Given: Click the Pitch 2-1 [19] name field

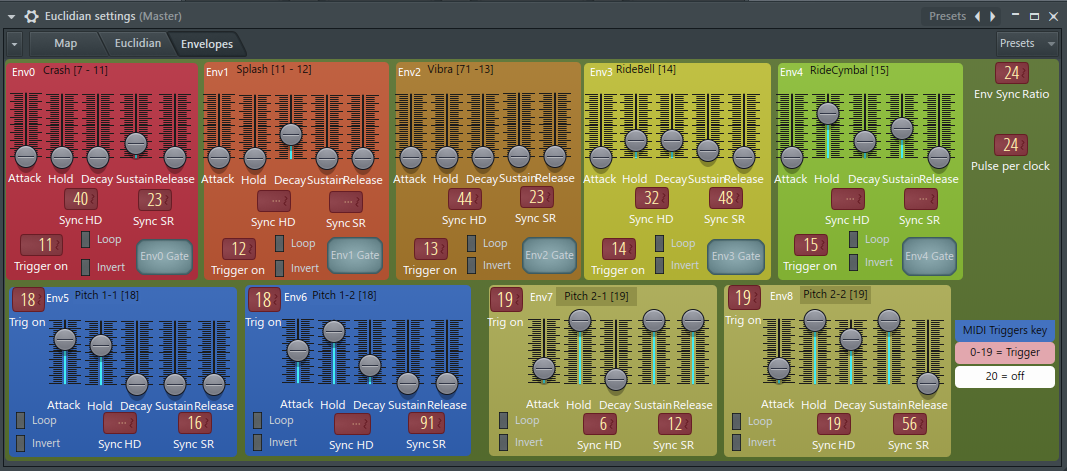Looking at the screenshot, I should (x=596, y=297).
